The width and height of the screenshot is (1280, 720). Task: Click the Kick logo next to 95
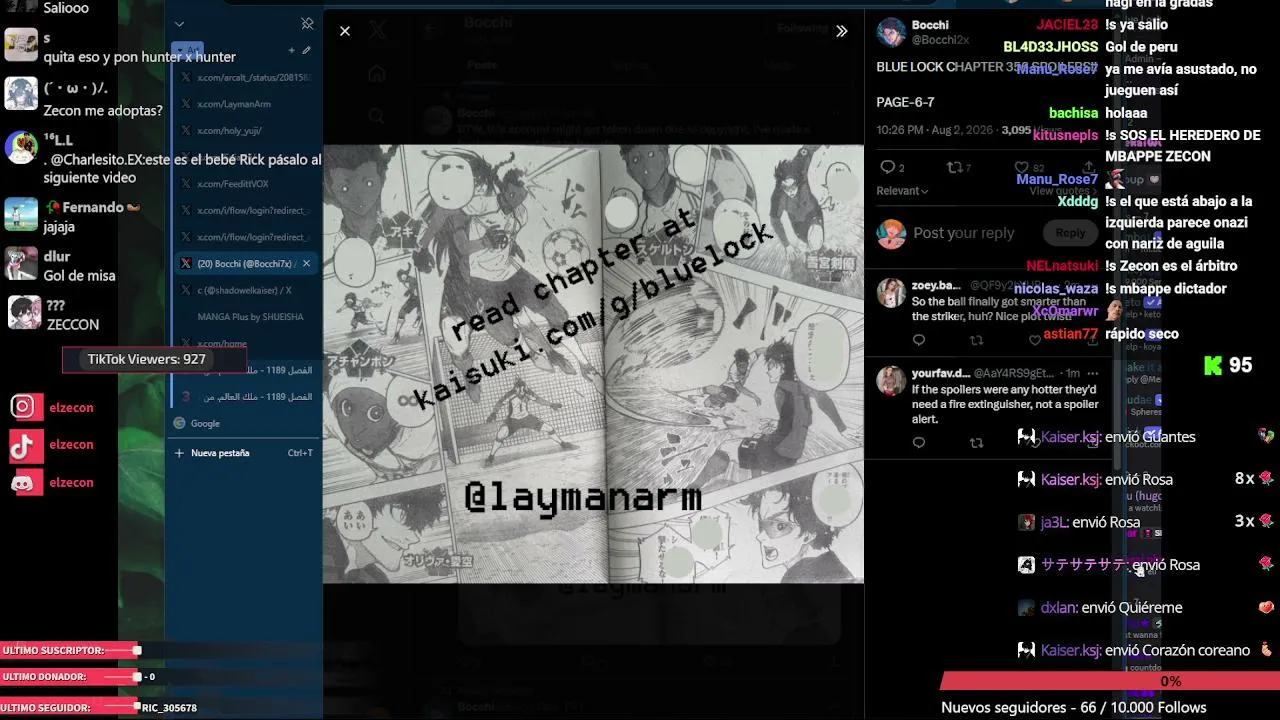pos(1213,365)
